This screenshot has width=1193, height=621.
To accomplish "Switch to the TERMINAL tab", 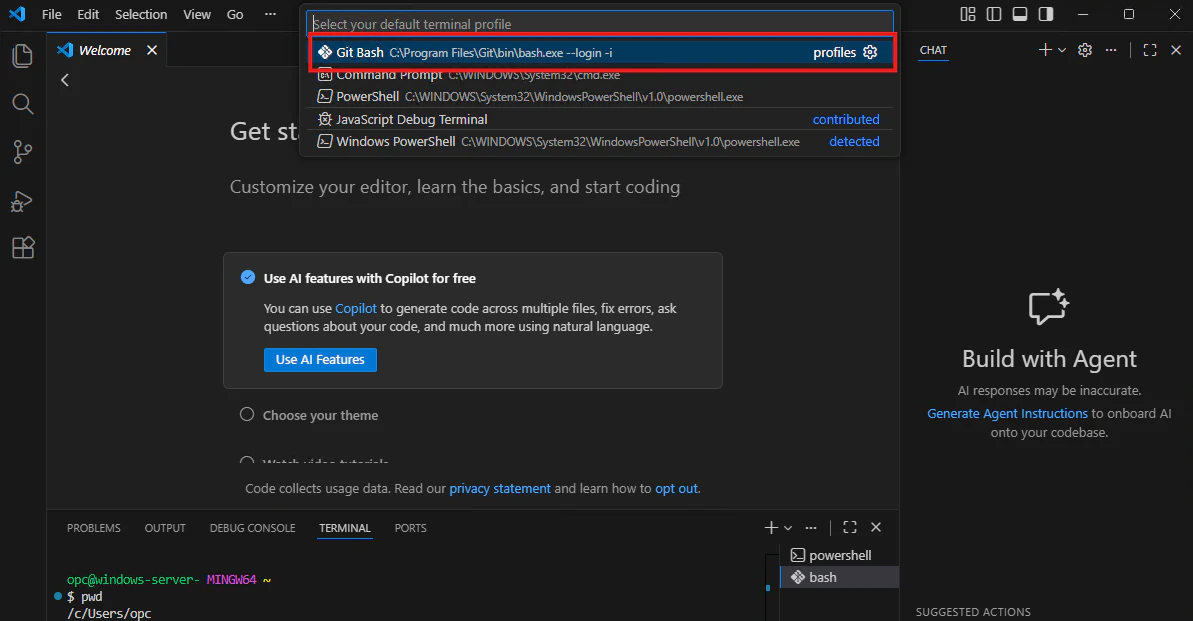I will click(345, 528).
